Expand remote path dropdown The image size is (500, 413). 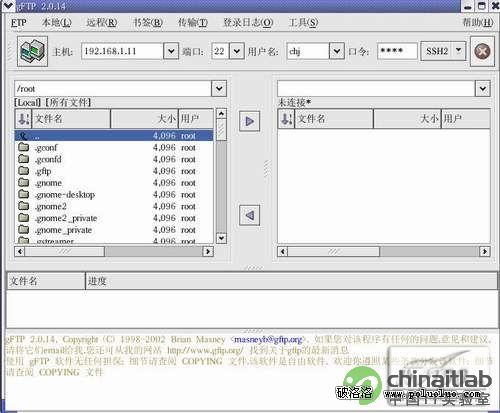tap(483, 89)
